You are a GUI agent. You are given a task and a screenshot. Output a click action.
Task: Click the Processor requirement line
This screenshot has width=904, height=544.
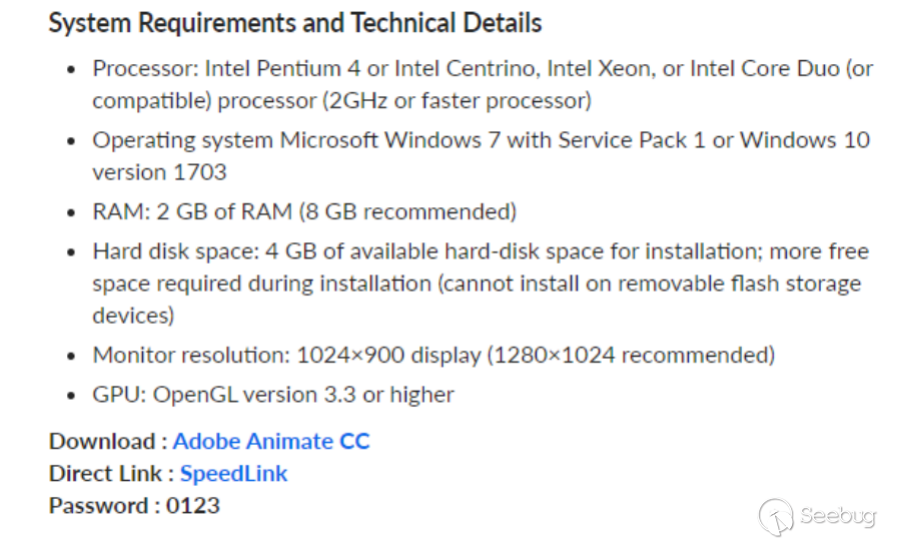pos(482,69)
